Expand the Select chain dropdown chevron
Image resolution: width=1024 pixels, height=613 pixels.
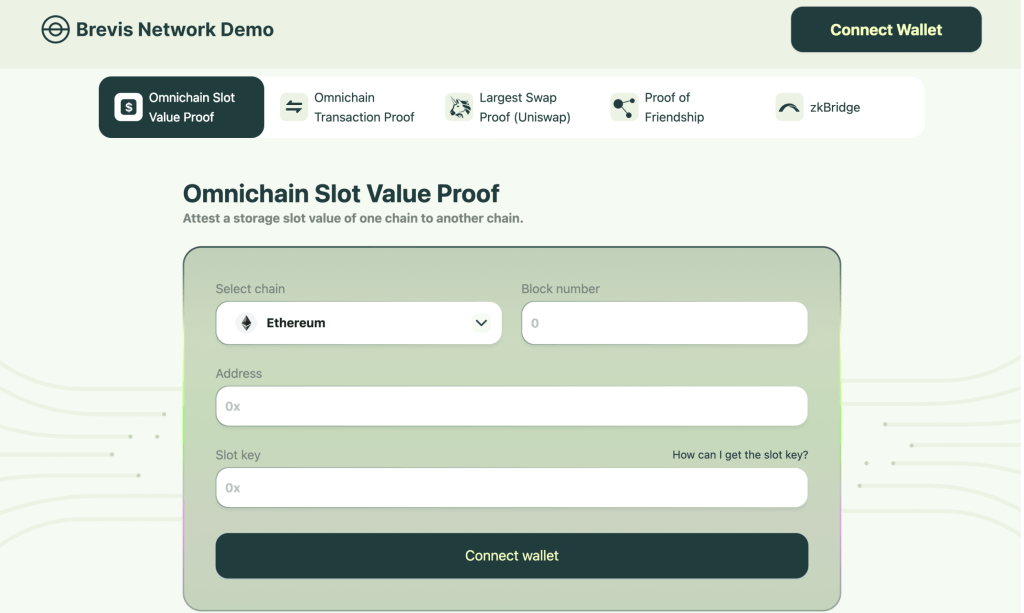click(481, 323)
